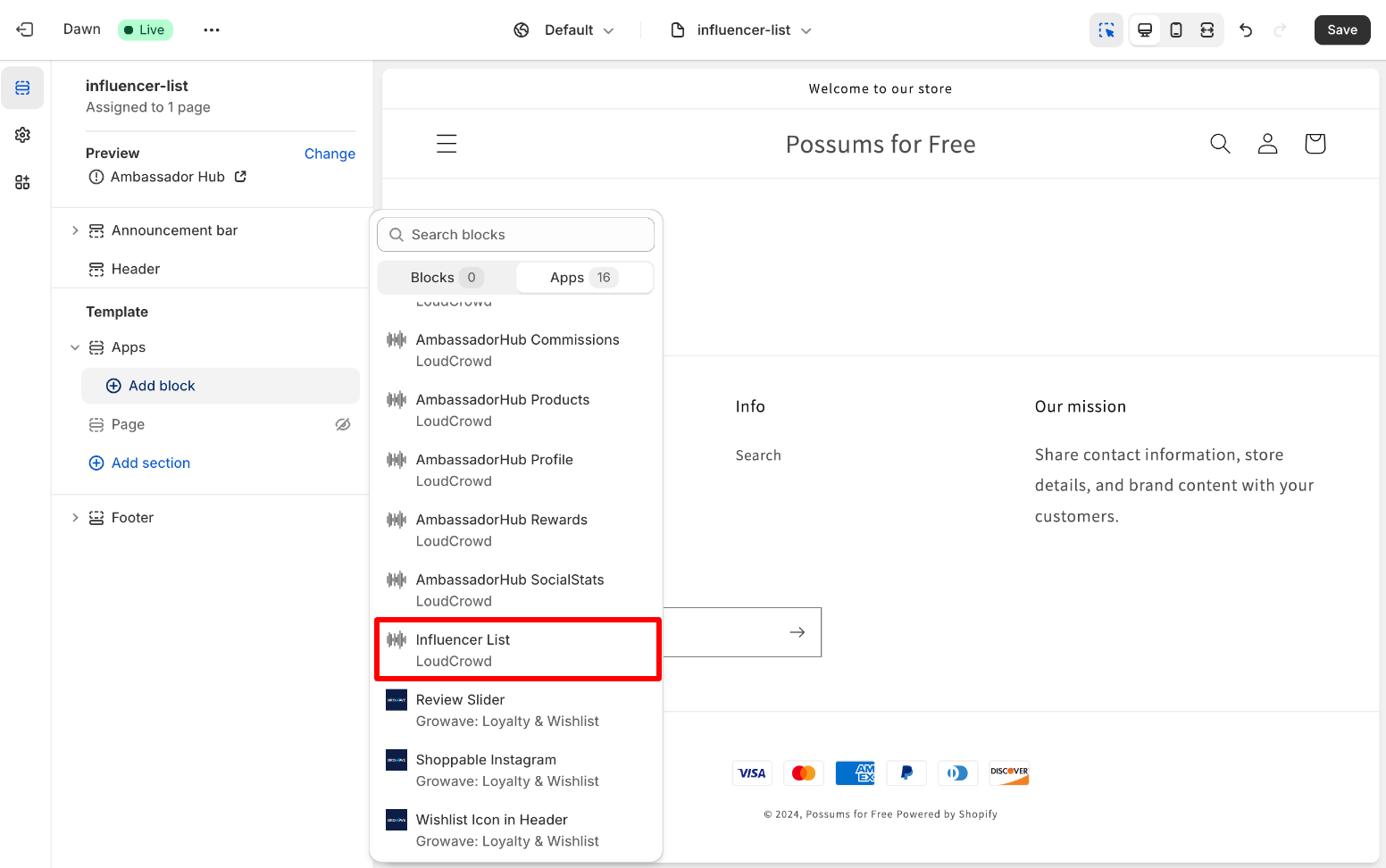Click the exit editor back icon
Image resolution: width=1386 pixels, height=868 pixels.
tap(25, 29)
